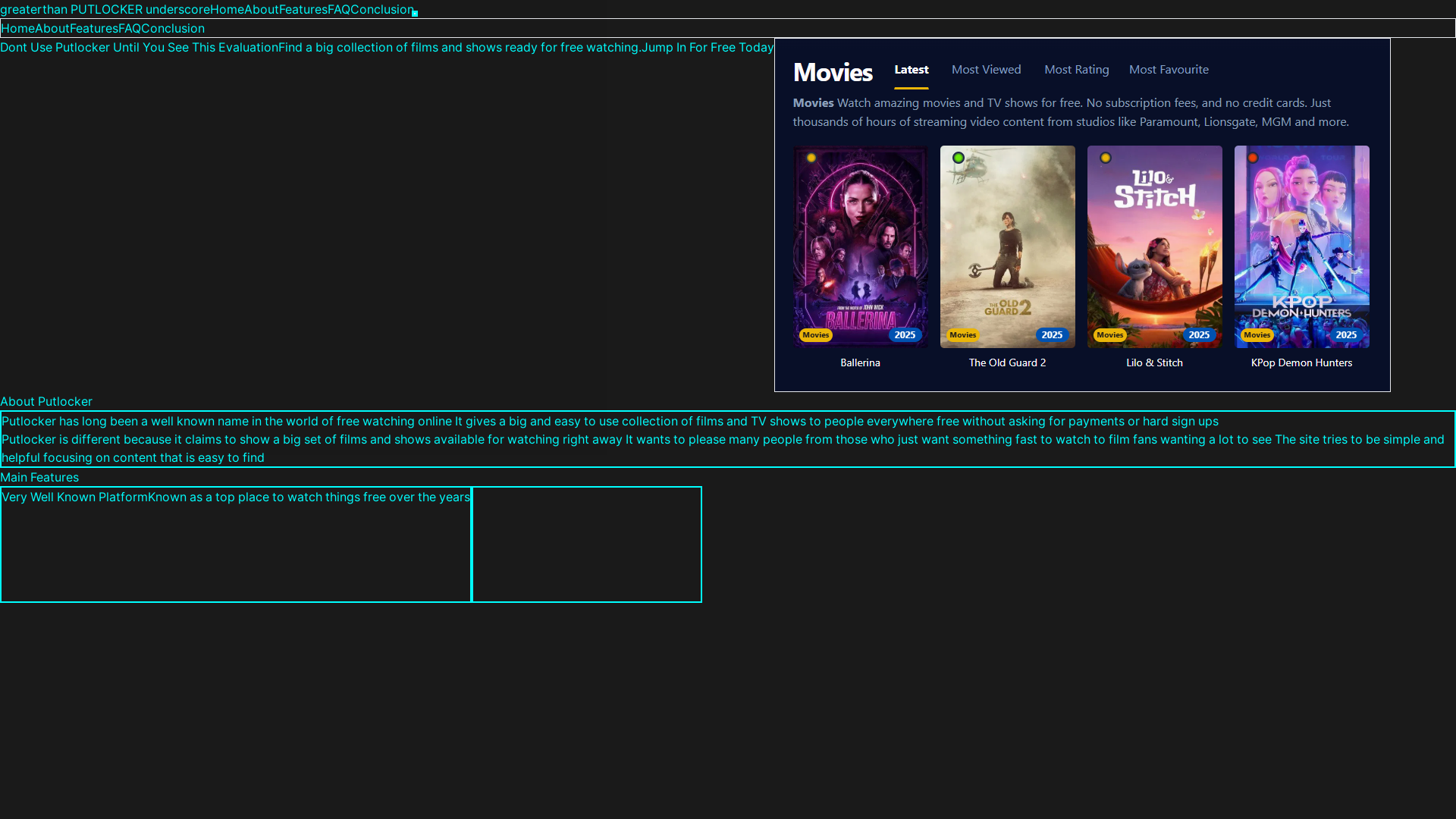Open FAQ link beside the PUTLOCKER logo
Screen dimensions: 1456x819
click(x=339, y=9)
